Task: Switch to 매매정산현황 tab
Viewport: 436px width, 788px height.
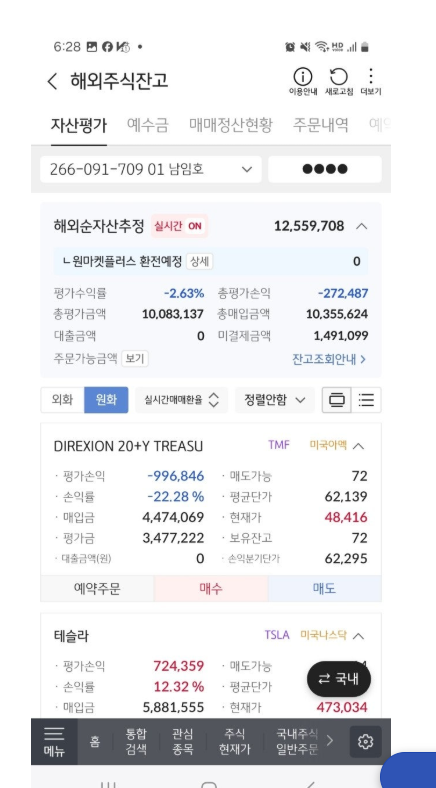Action: [x=231, y=125]
